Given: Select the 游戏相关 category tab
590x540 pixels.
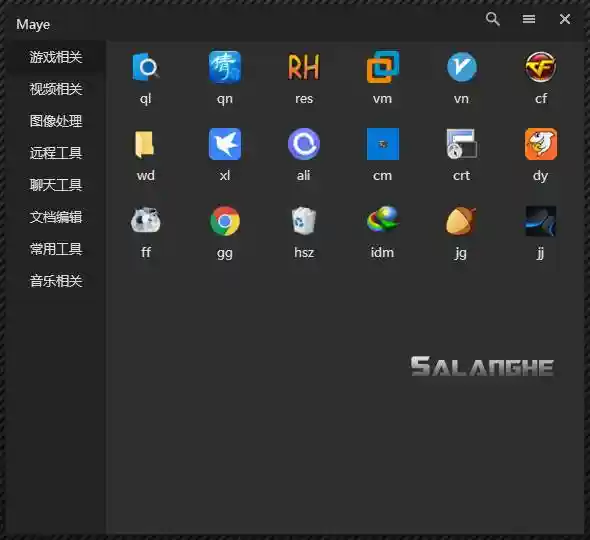Looking at the screenshot, I should [56, 57].
